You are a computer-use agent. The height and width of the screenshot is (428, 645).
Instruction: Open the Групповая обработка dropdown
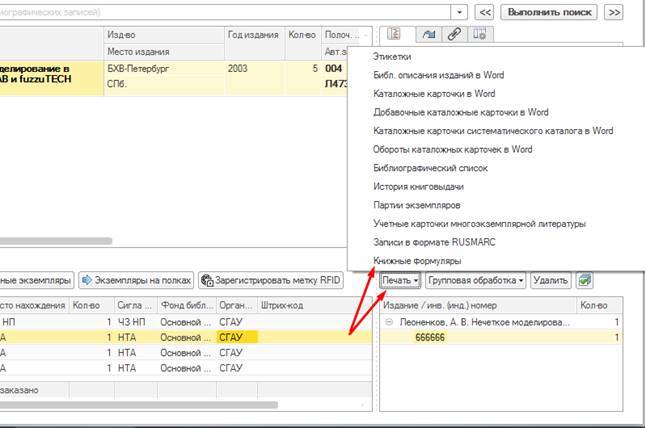[476, 281]
